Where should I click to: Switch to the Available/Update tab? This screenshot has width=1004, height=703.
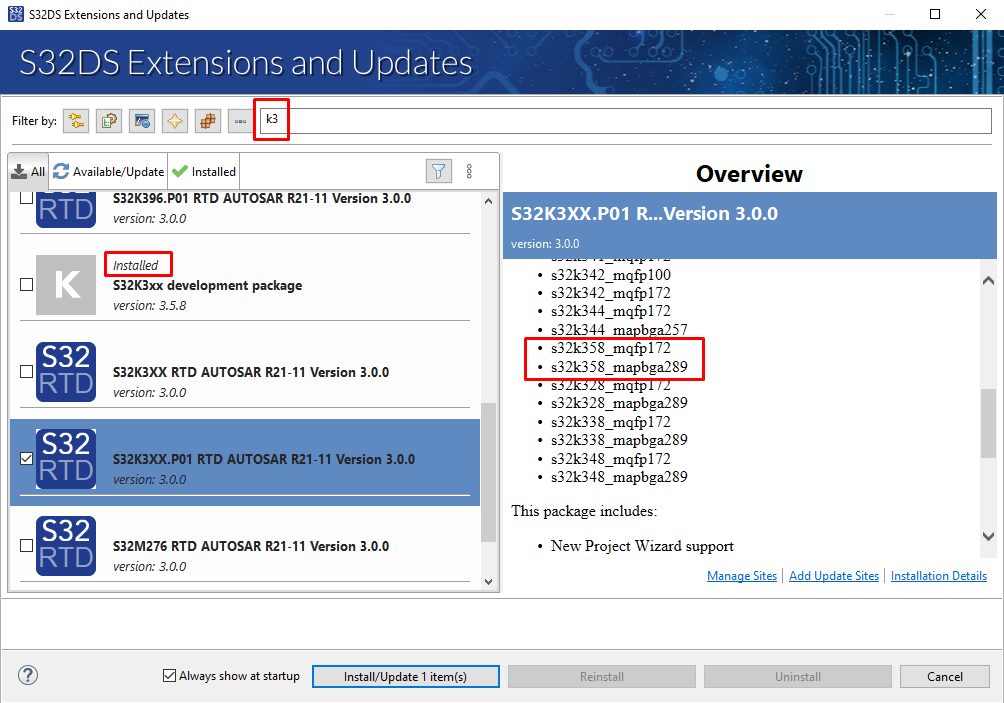pyautogui.click(x=108, y=171)
